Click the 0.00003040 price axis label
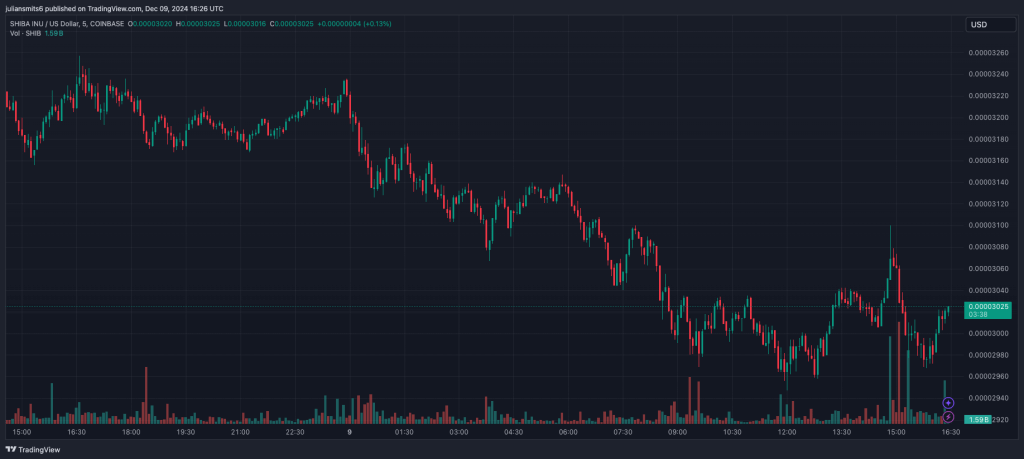The image size is (1024, 459). (x=989, y=290)
